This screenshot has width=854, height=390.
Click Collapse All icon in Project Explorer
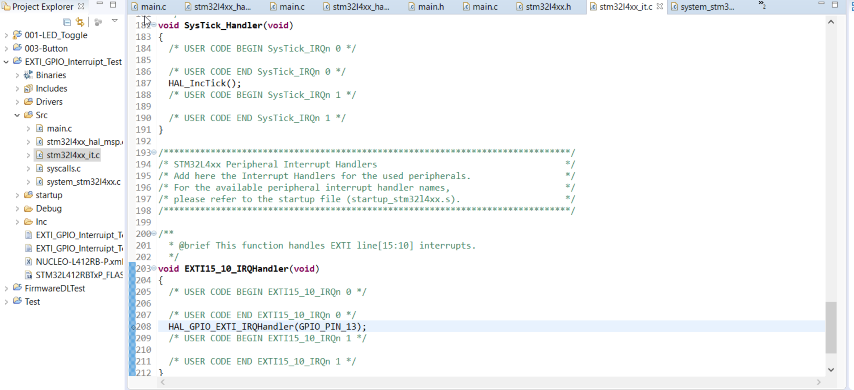point(67,22)
